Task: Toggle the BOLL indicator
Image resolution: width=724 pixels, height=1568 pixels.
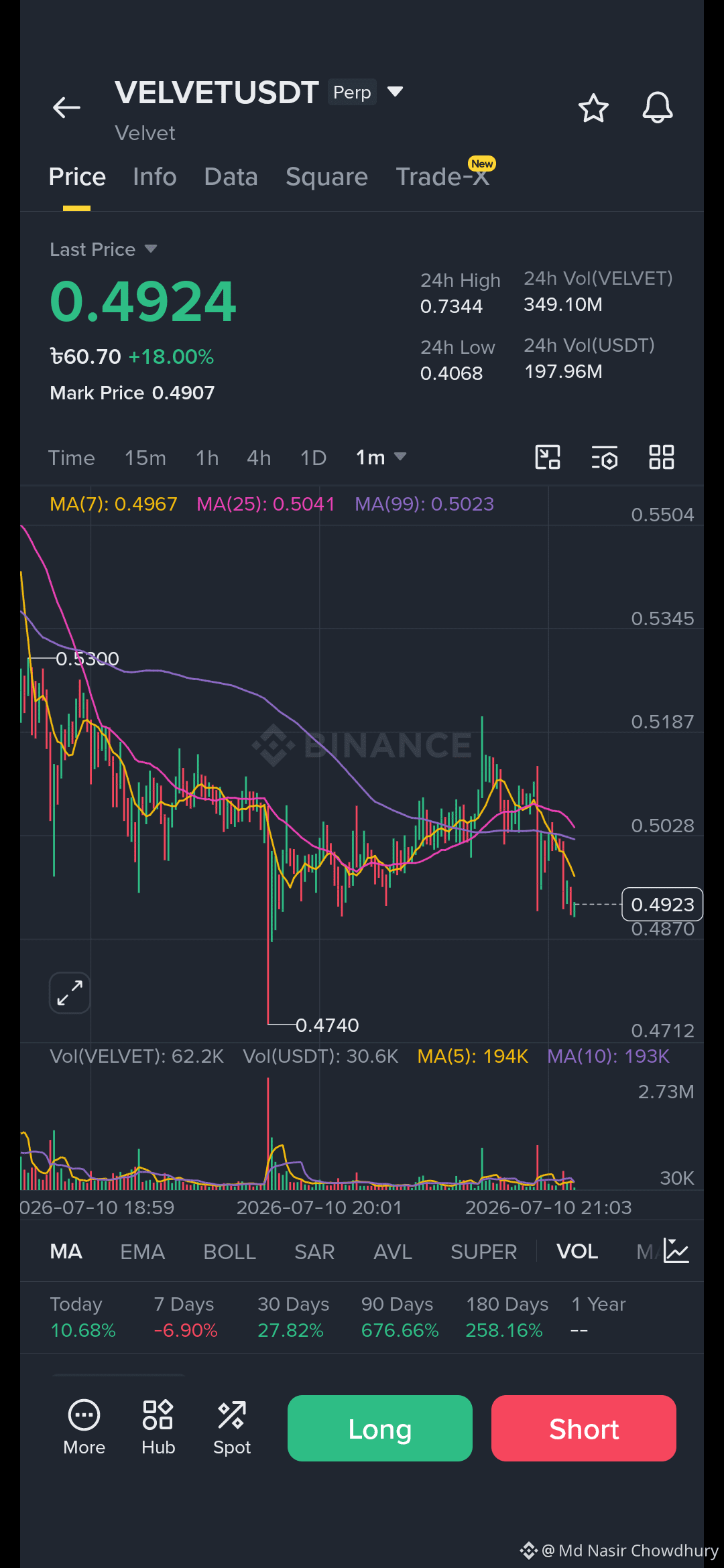Action: point(230,1251)
